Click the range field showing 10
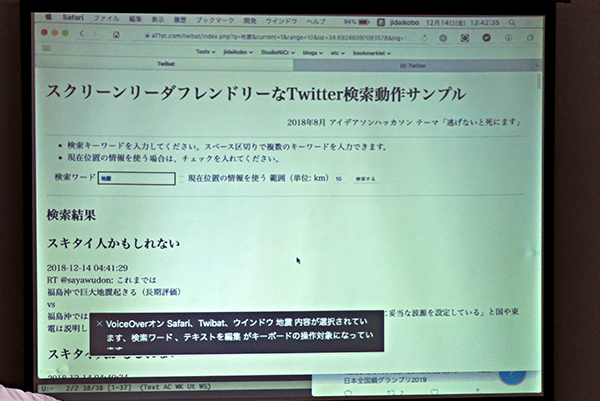Screen dimensions: 600x401 (340, 179)
